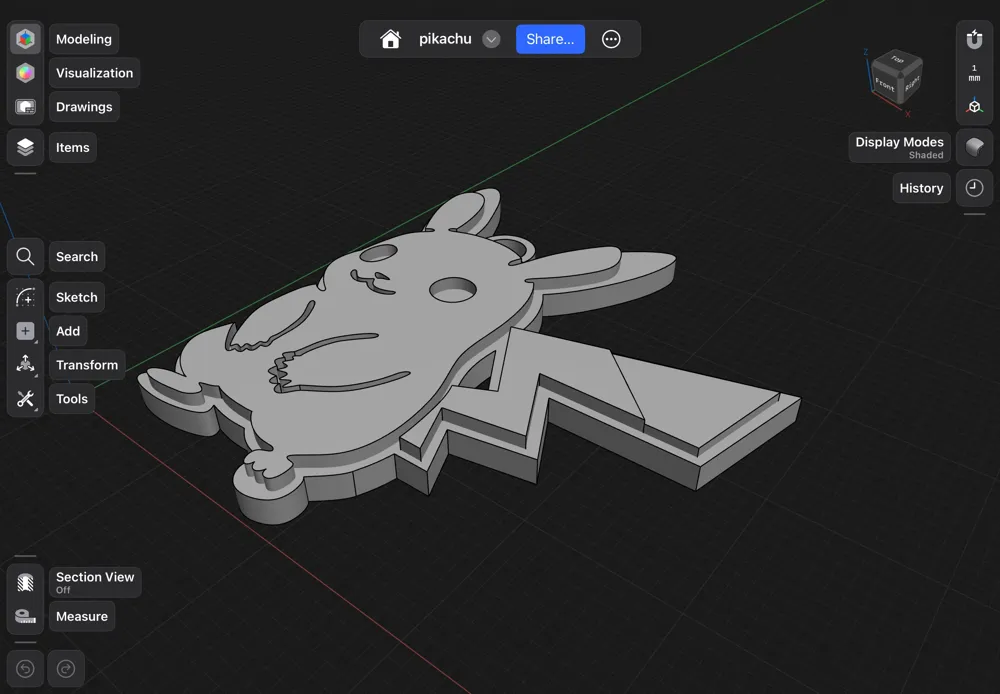
Task: Open the Visualization color sphere icon
Action: coord(25,72)
